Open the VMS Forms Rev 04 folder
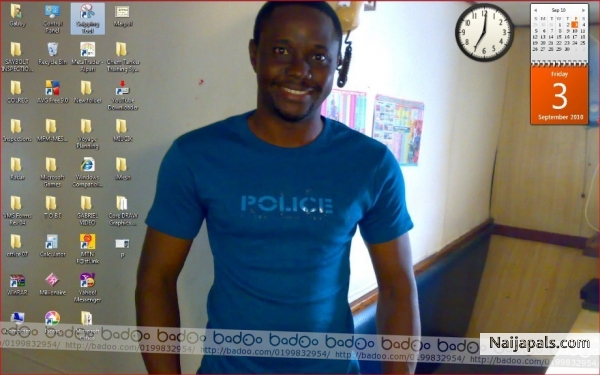600x375 pixels. click(17, 210)
